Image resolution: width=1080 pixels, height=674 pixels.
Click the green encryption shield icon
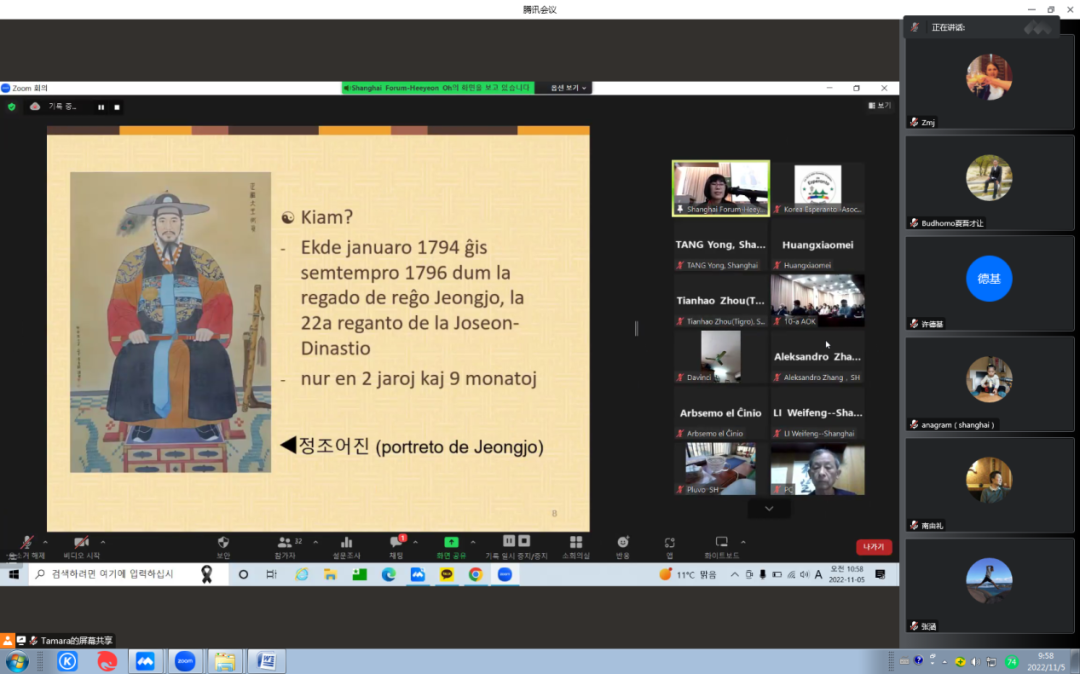click(x=11, y=107)
